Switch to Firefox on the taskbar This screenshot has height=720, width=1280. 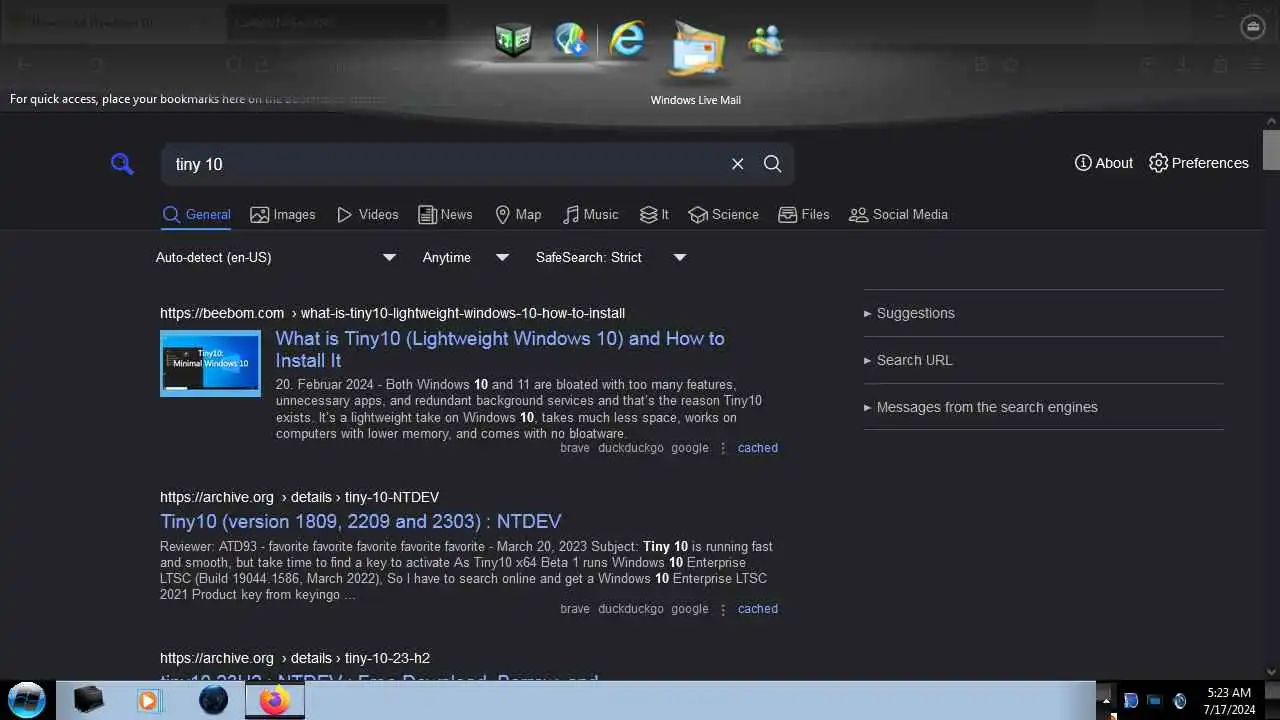(x=274, y=700)
